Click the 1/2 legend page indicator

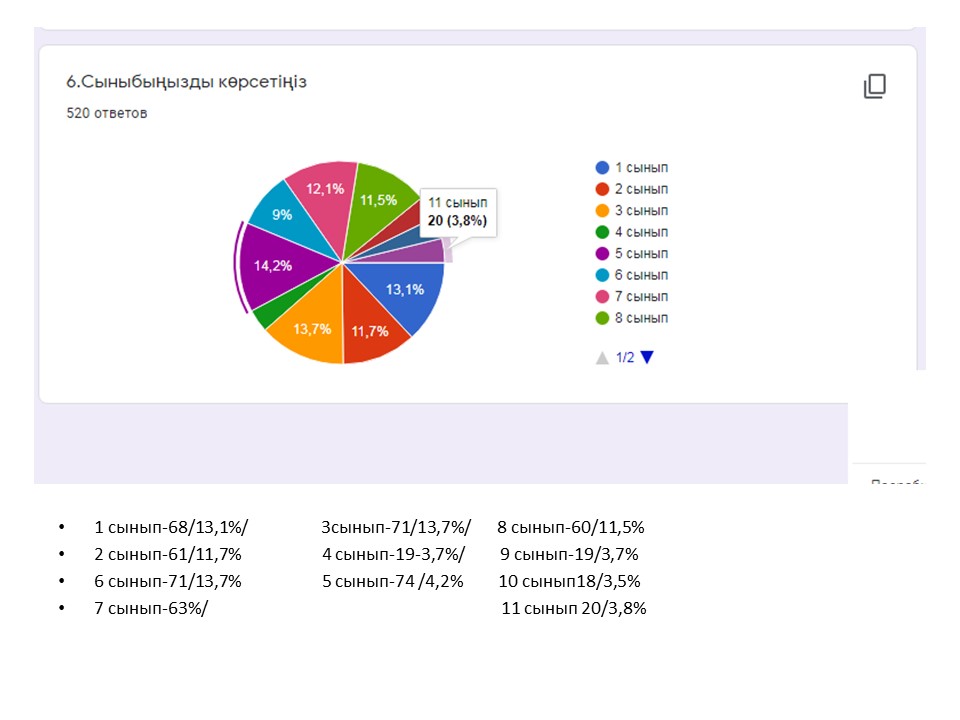pos(625,357)
